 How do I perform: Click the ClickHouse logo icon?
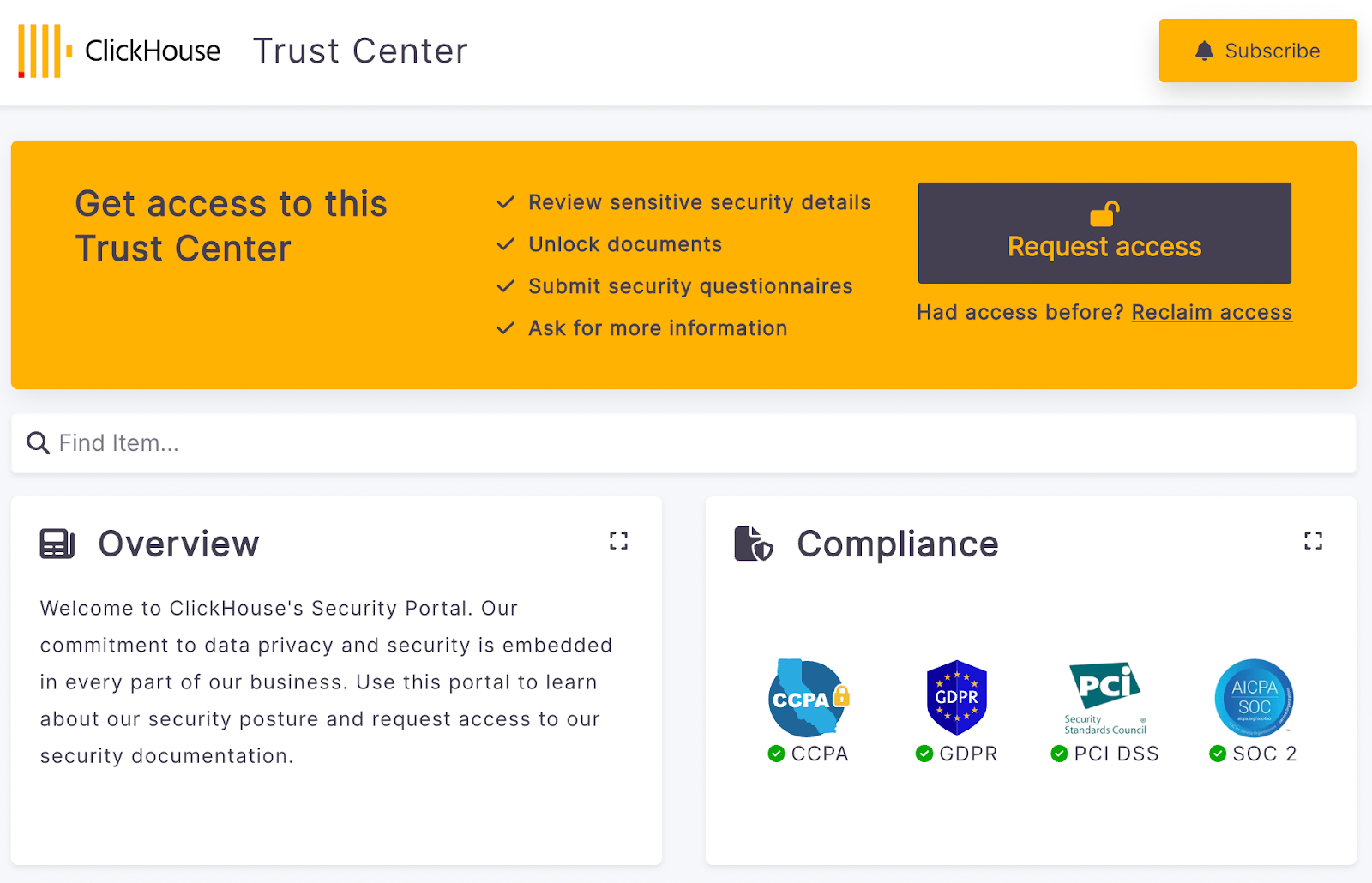[x=45, y=51]
